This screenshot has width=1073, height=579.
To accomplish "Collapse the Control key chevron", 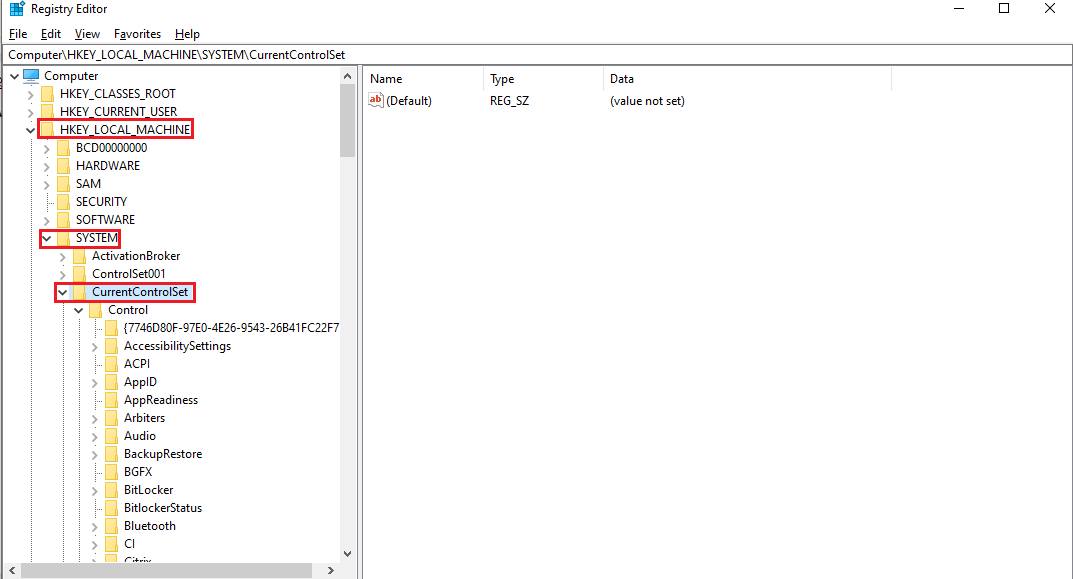I will [79, 310].
